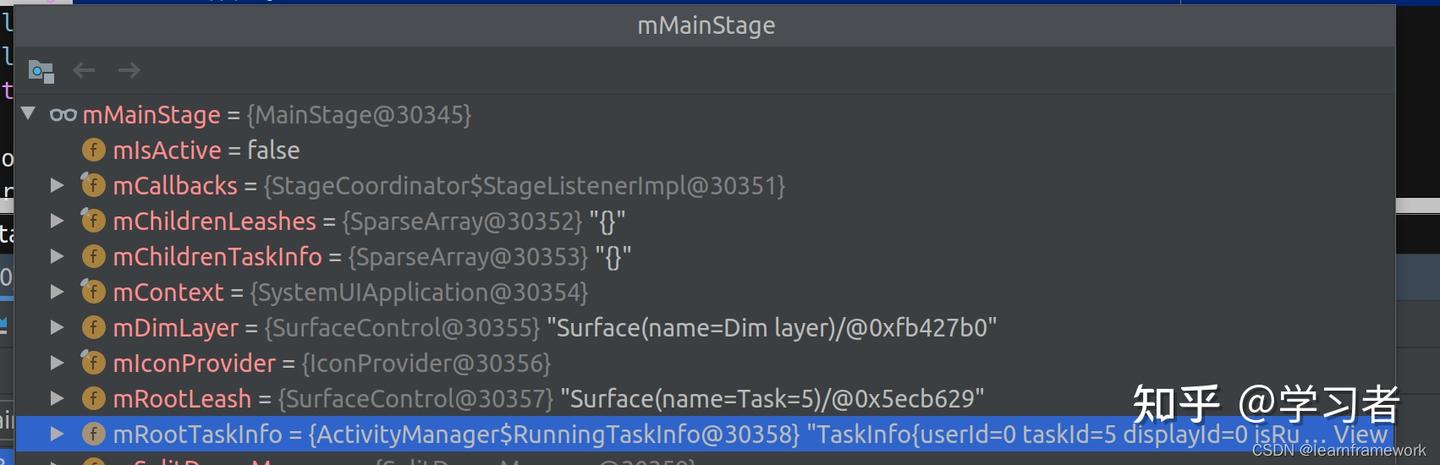Image resolution: width=1440 pixels, height=465 pixels.
Task: Click the mMainStage popup title bar
Action: [706, 26]
